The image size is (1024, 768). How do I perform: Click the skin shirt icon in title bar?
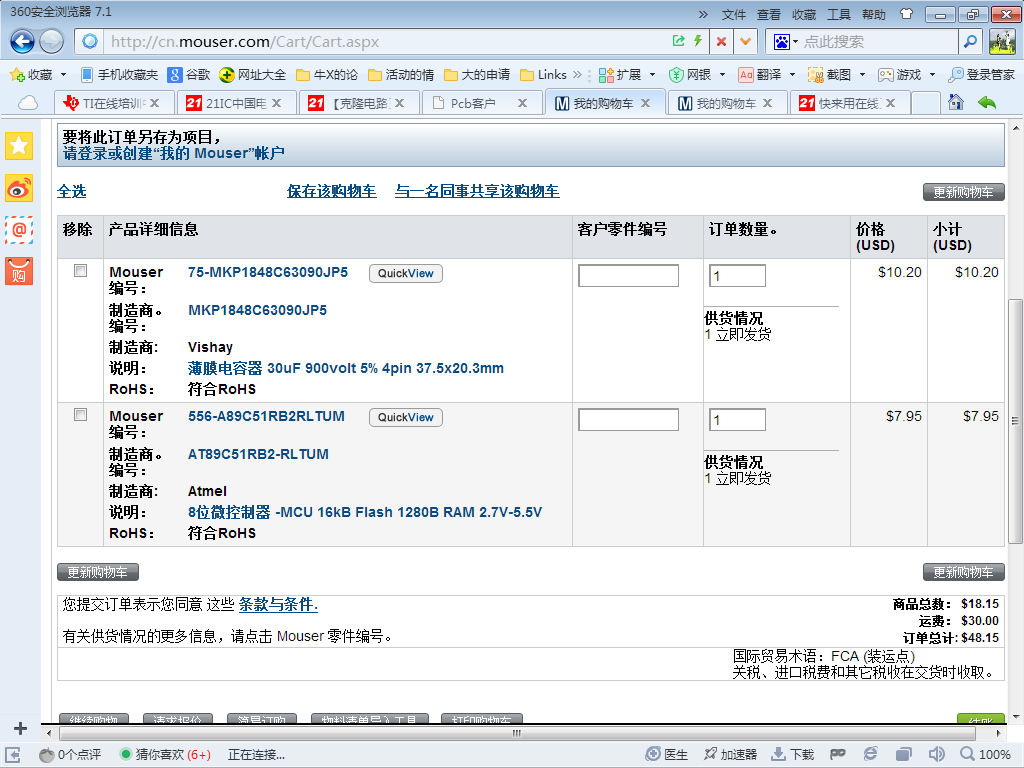(906, 14)
